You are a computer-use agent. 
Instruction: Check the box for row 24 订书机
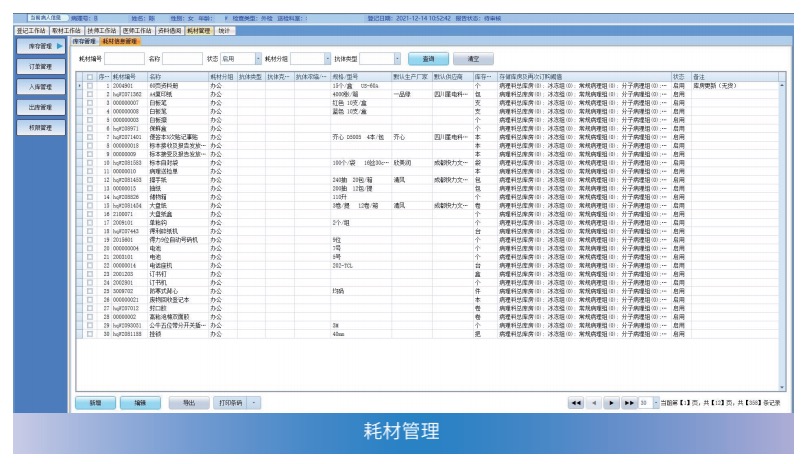90,282
